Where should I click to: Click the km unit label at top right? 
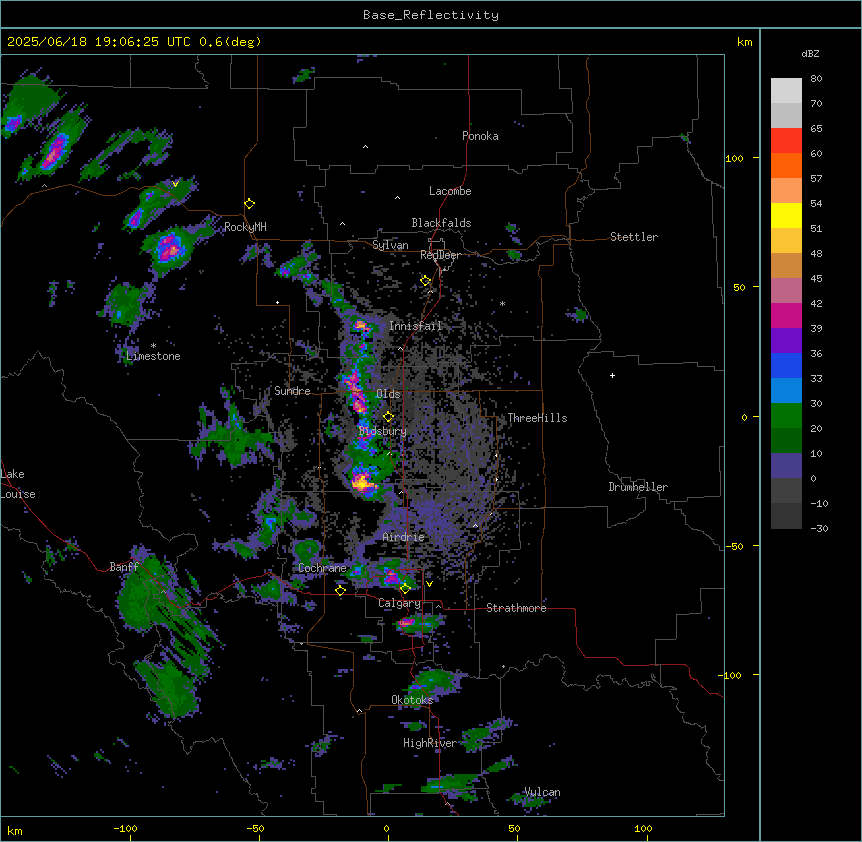pyautogui.click(x=745, y=42)
